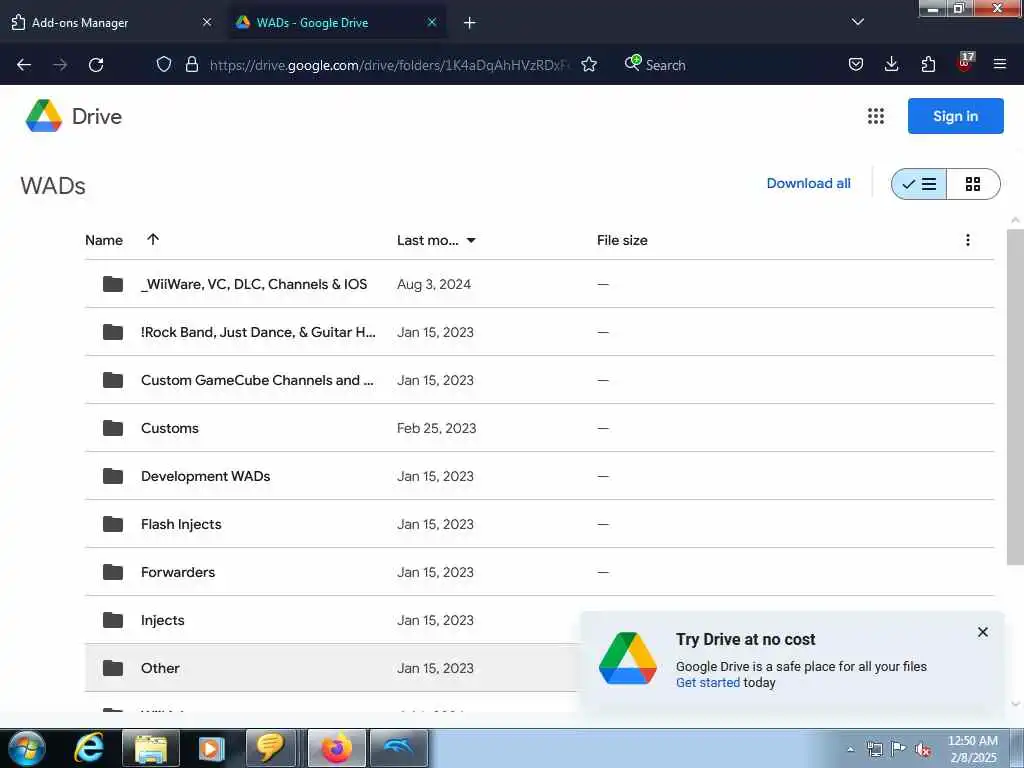This screenshot has height=768, width=1024.
Task: Open the Other folder
Action: [332, 668]
